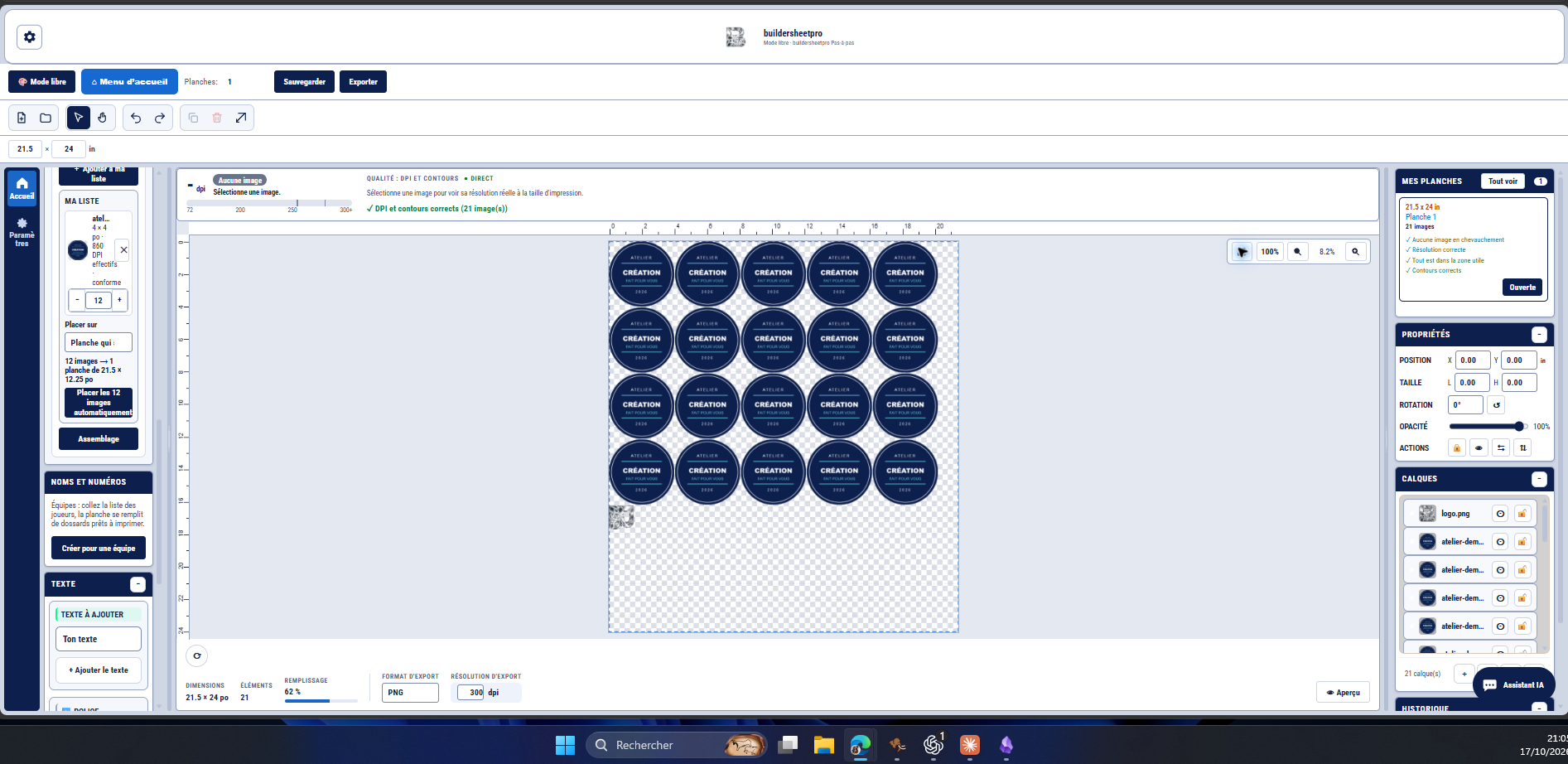Go to Menu d'accueil
The image size is (1568, 764).
pos(129,82)
